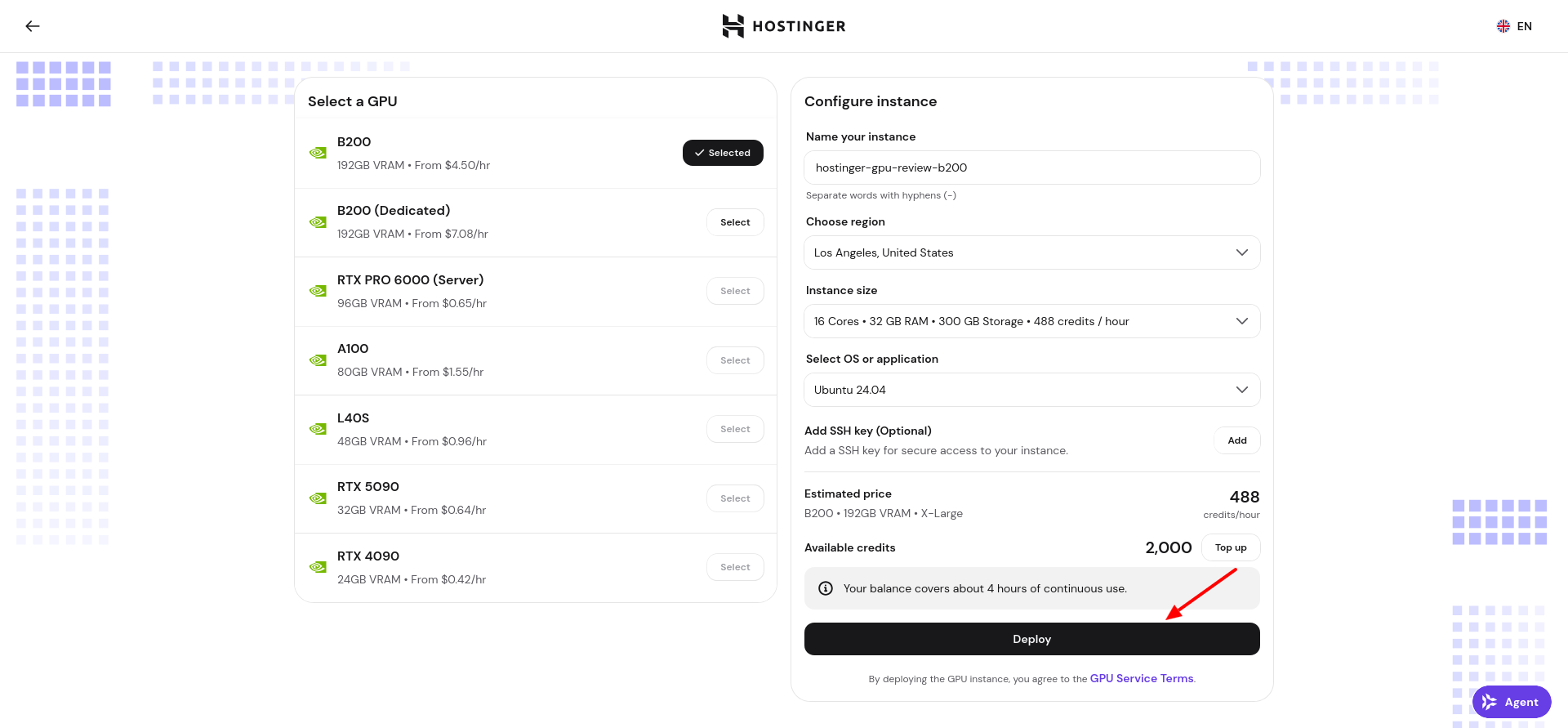Click the NVIDIA icon beside RTX 5090
Image resolution: width=1568 pixels, height=728 pixels.
point(318,498)
